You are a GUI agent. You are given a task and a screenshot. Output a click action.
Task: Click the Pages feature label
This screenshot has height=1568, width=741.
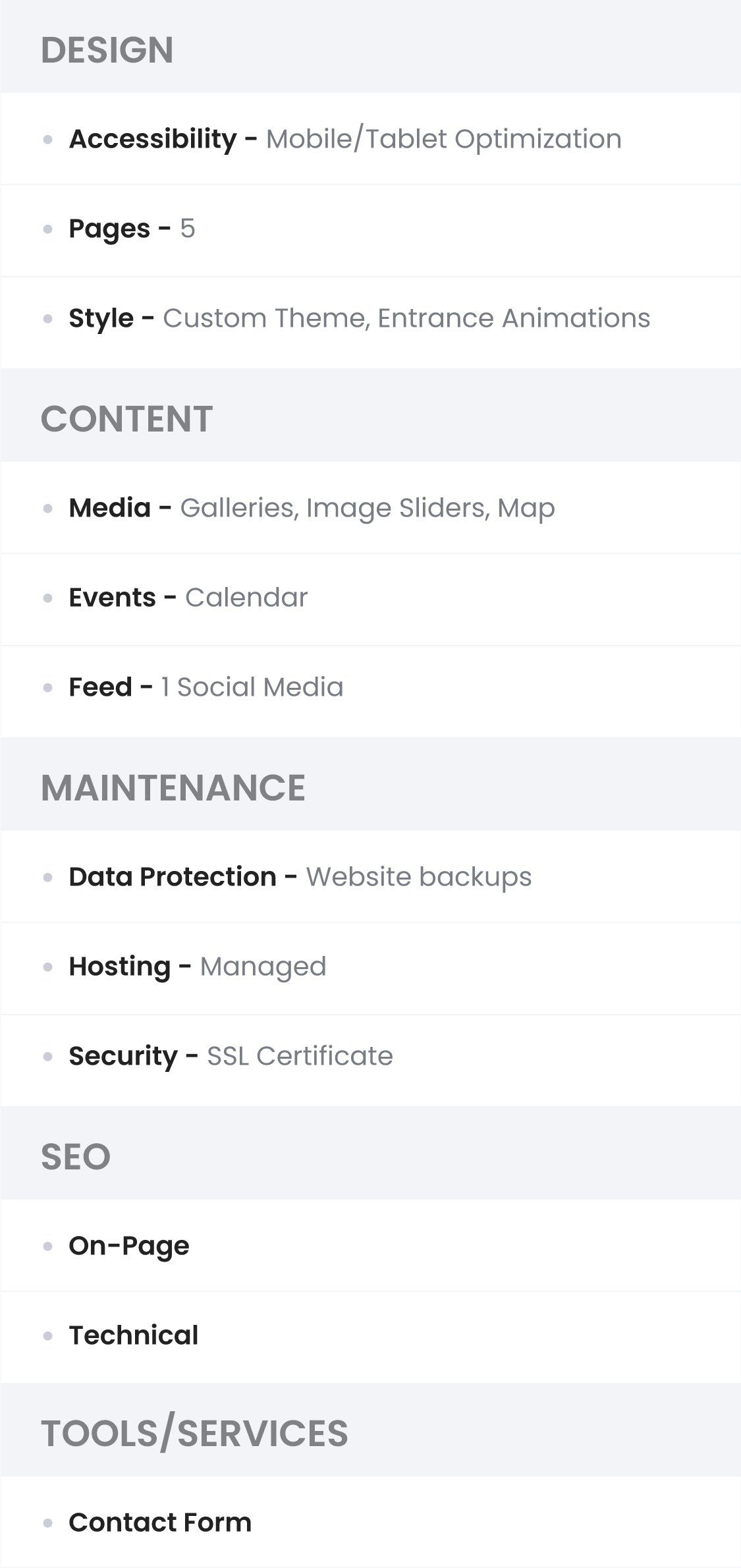pos(109,229)
